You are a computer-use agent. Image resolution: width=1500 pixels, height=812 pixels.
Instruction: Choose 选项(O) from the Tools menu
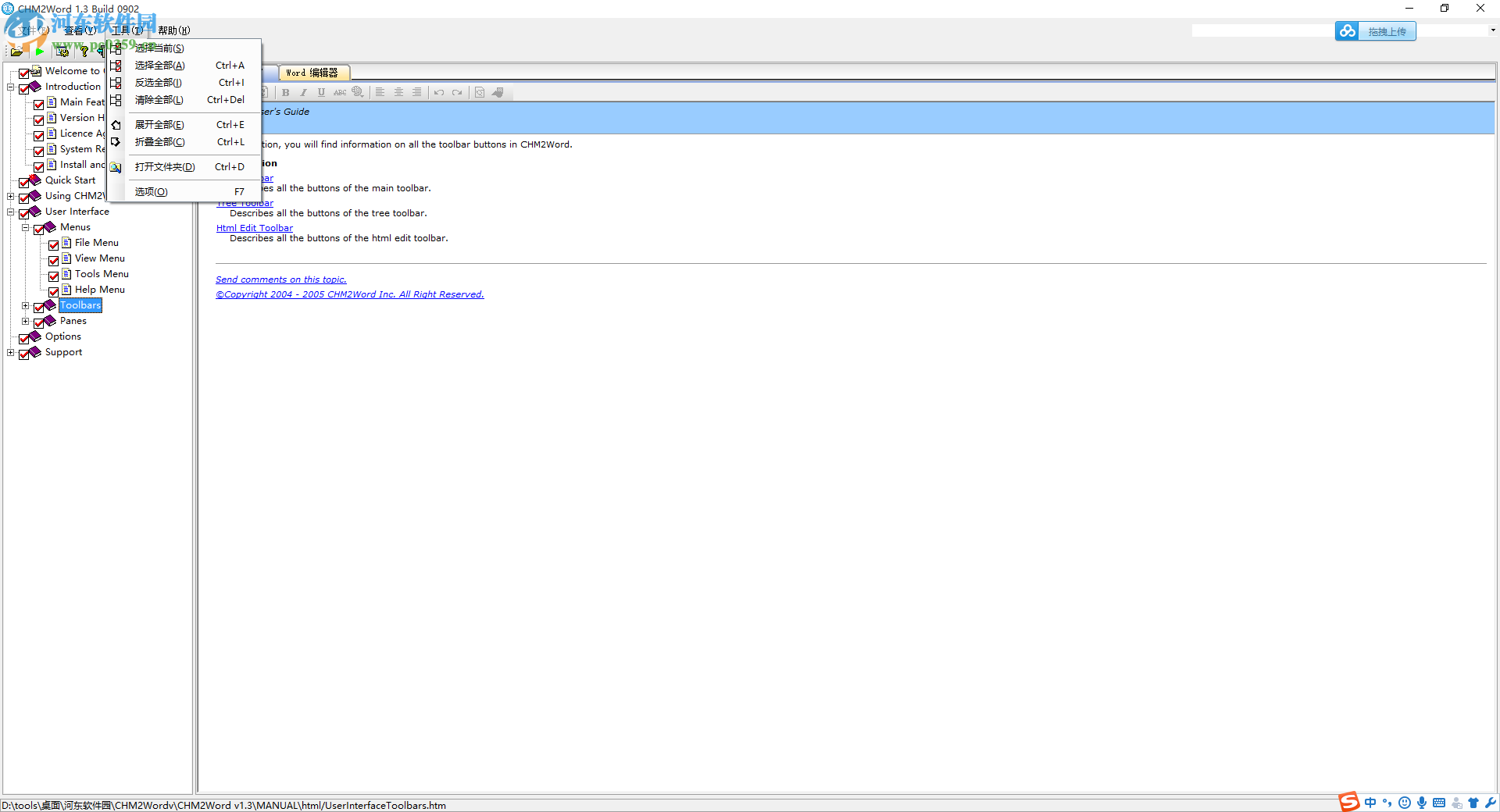click(x=184, y=192)
